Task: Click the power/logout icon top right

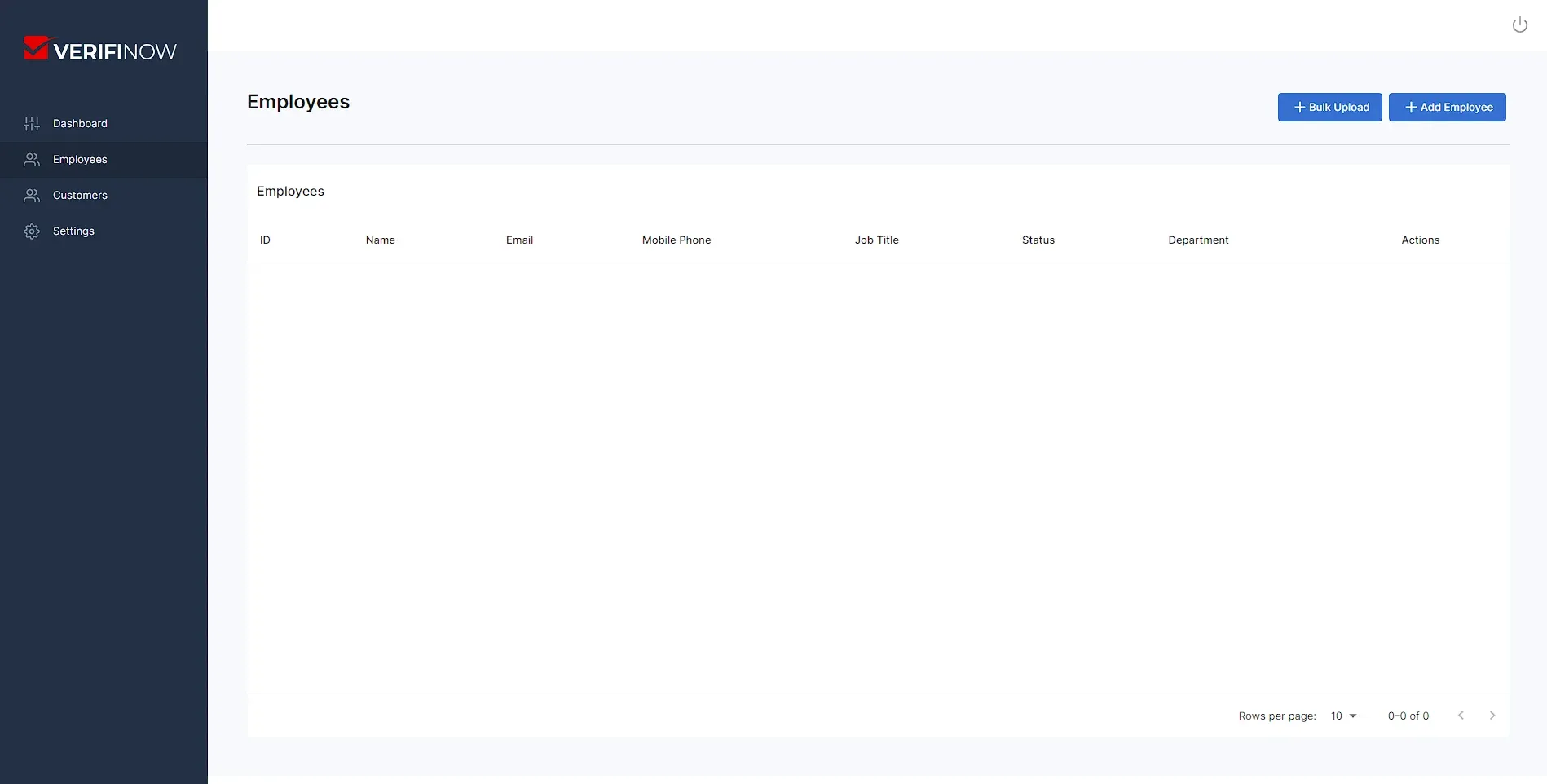Action: (x=1519, y=24)
